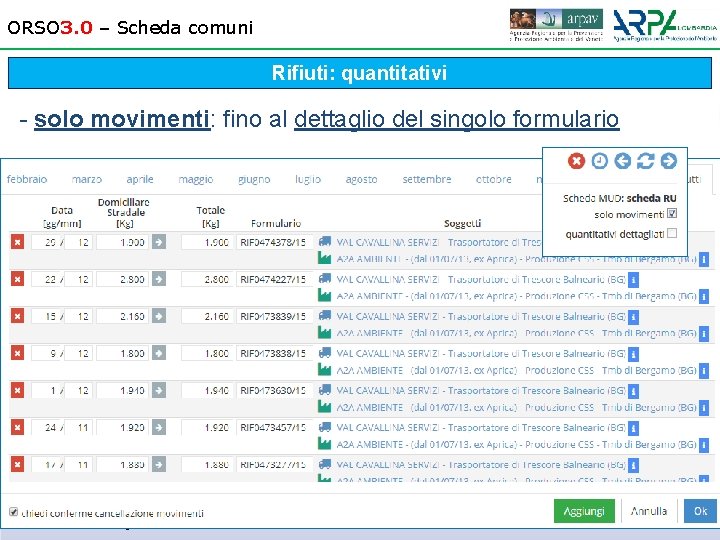The width and height of the screenshot is (720, 540).
Task: Edit formulario field RIF0474378/15
Action: point(274,242)
